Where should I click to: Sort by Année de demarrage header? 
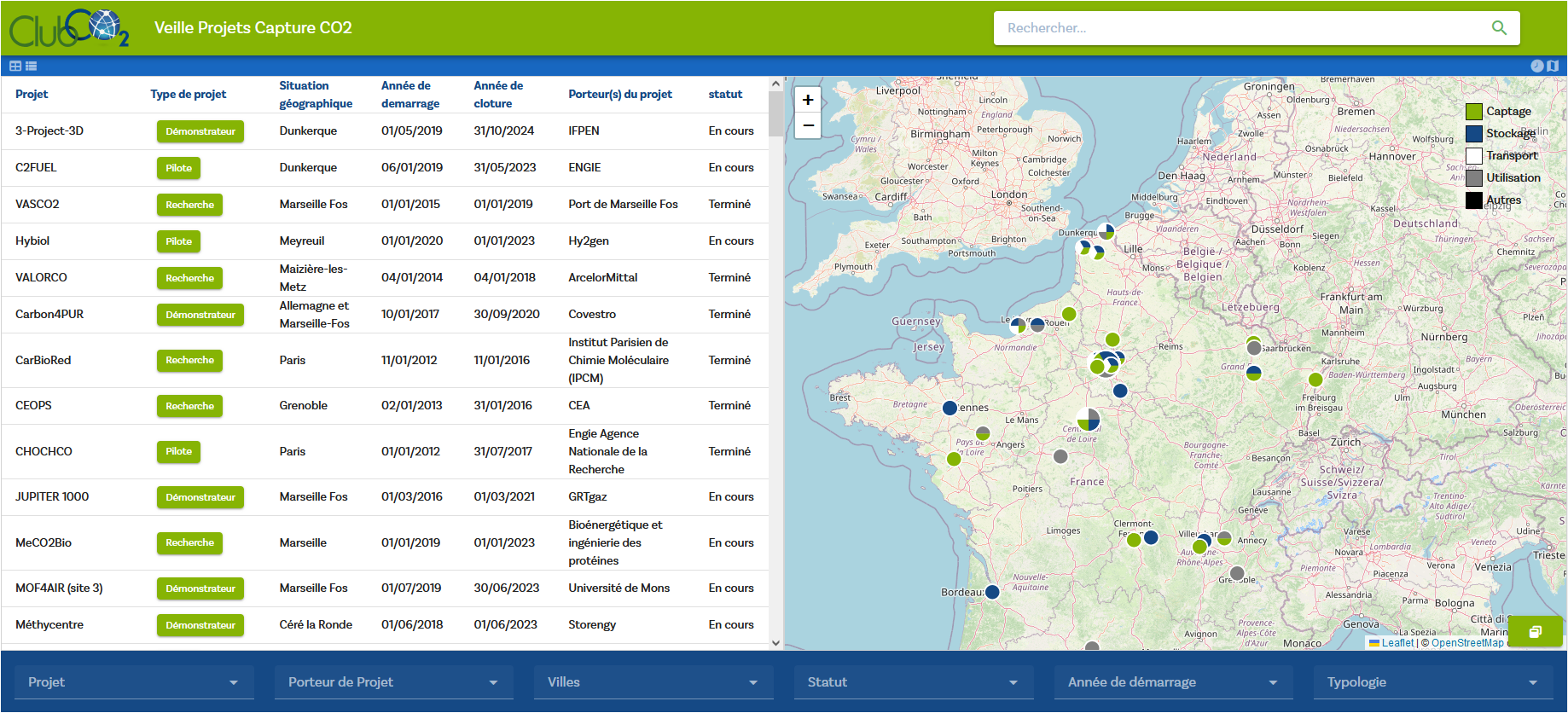coord(410,95)
